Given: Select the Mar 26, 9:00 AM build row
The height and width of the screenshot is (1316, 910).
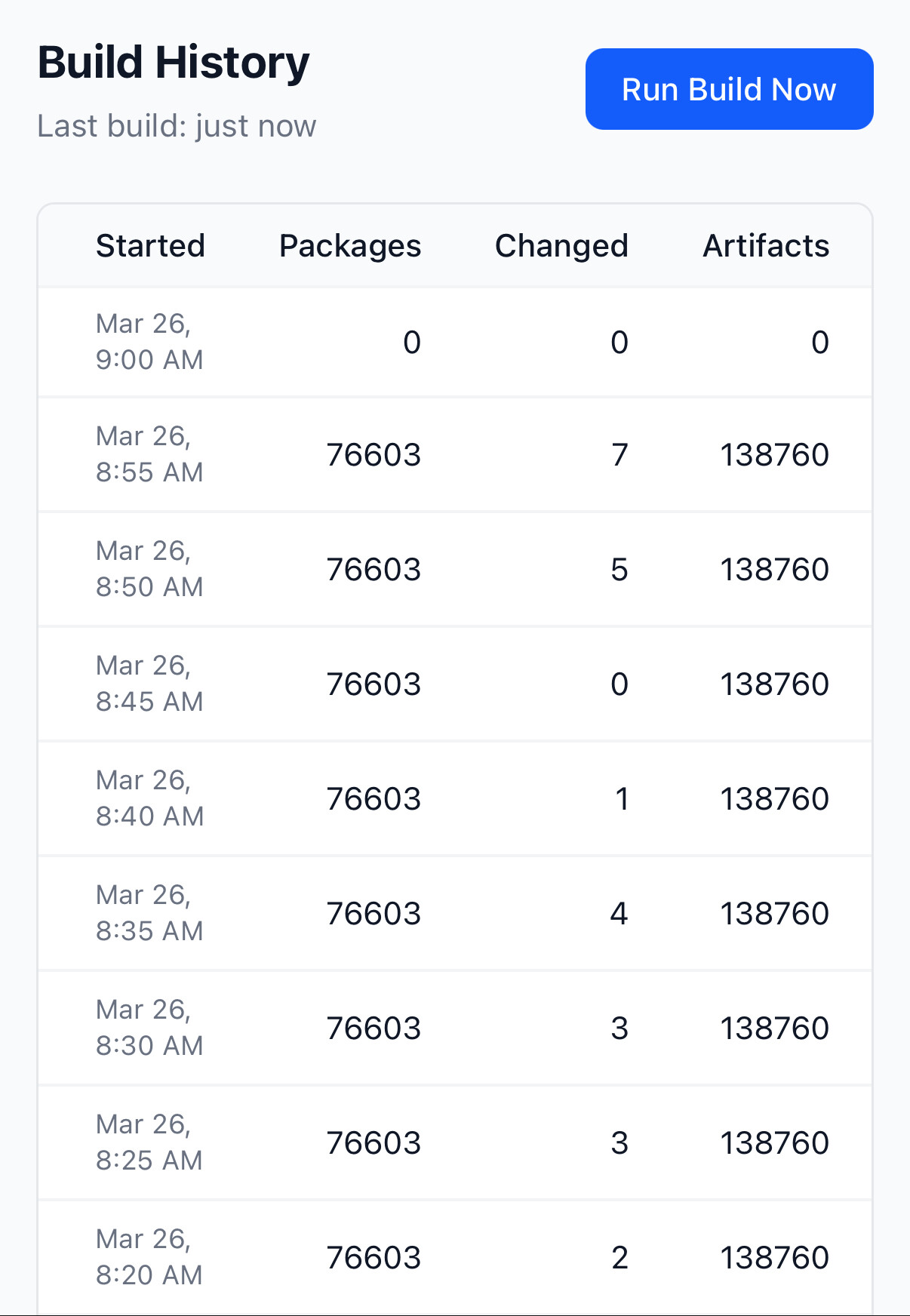Looking at the screenshot, I should [149, 342].
